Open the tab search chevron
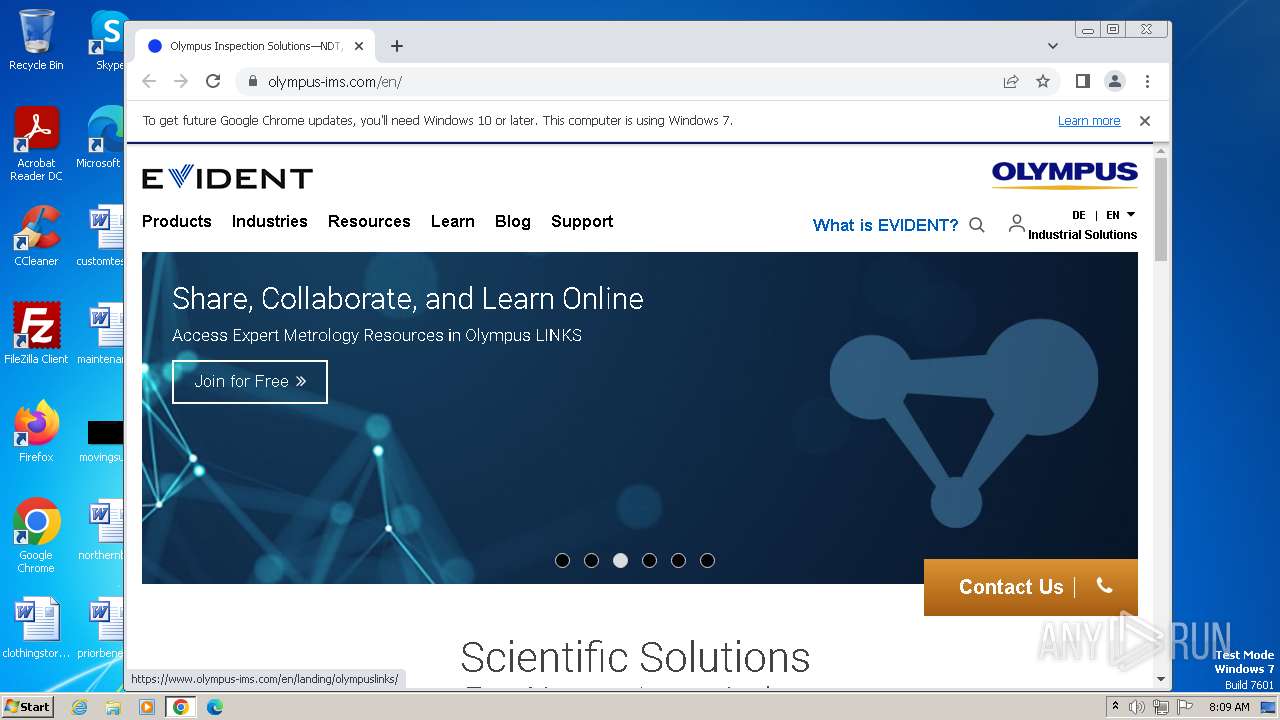This screenshot has height=720, width=1280. click(x=1053, y=46)
